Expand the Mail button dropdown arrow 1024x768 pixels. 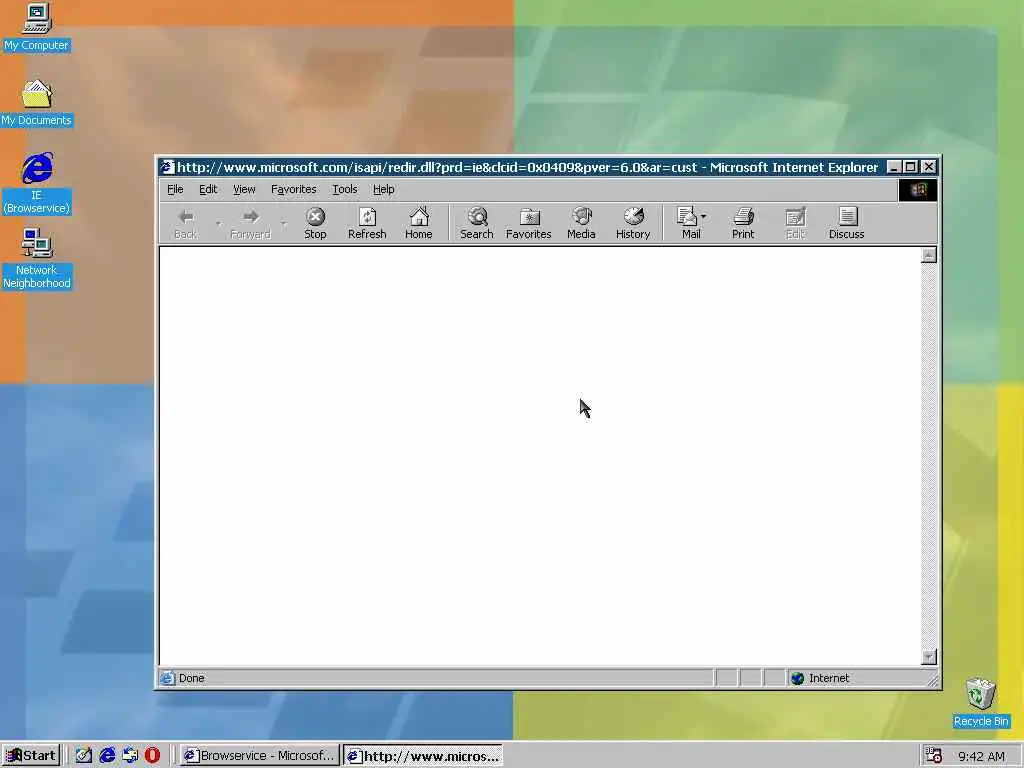pos(703,216)
